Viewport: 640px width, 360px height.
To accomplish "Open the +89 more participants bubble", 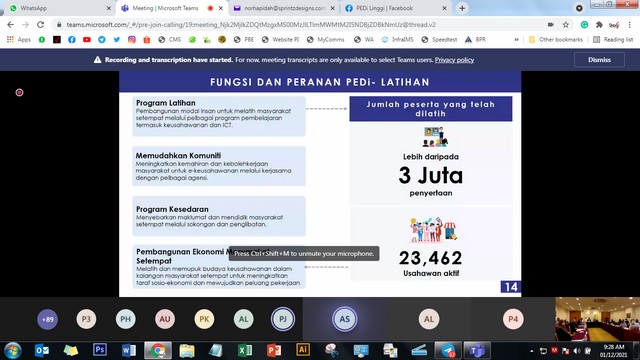I will pyautogui.click(x=47, y=319).
